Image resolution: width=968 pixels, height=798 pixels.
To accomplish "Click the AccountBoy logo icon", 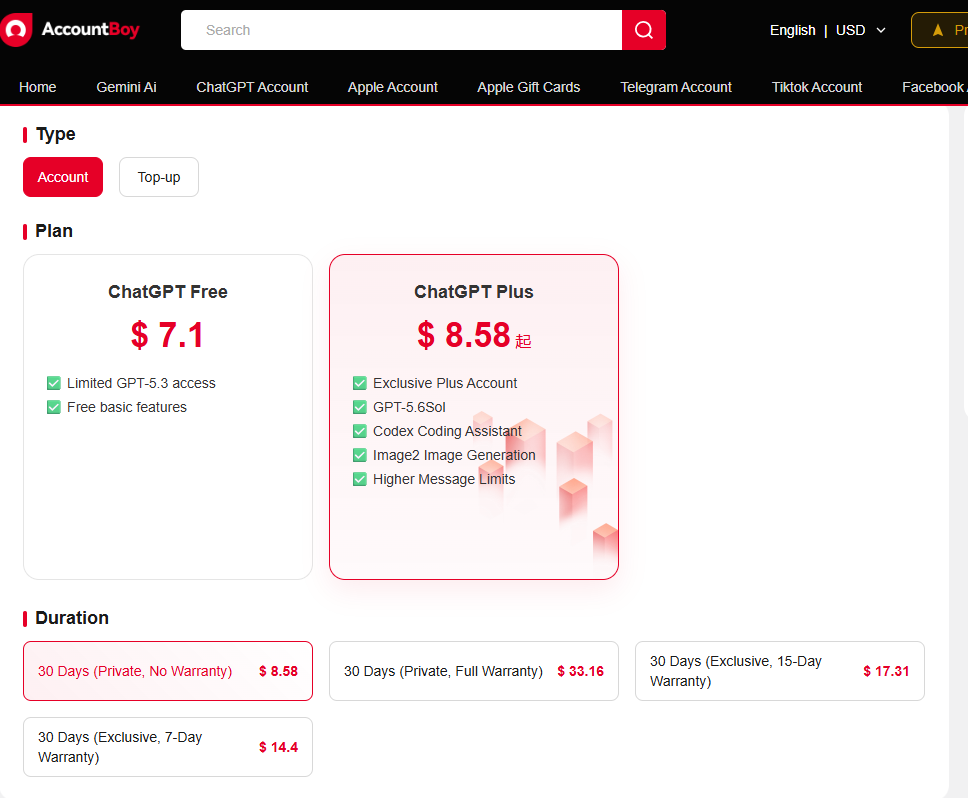I will [x=16, y=30].
